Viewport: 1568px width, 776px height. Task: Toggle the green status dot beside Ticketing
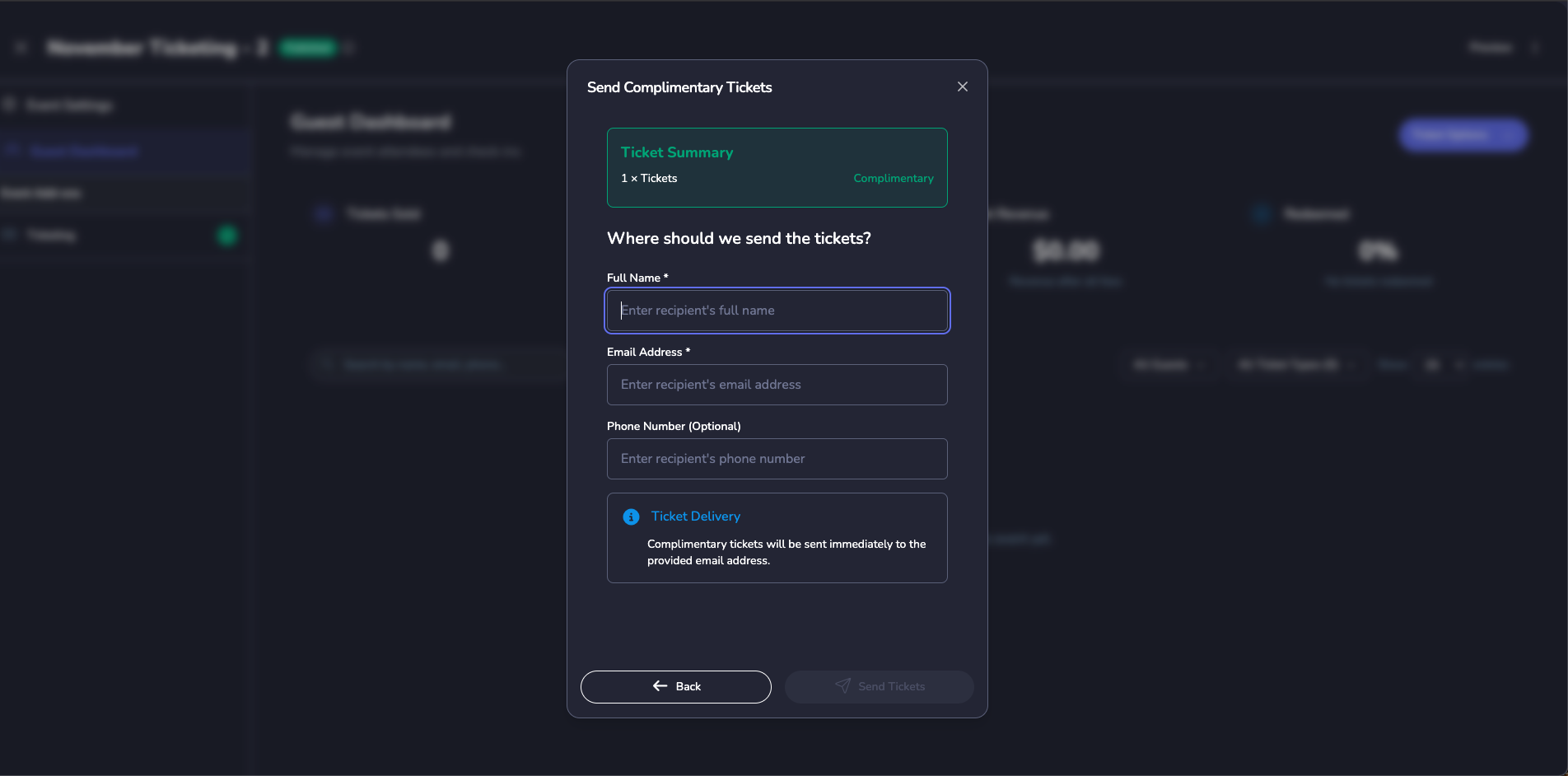point(226,236)
